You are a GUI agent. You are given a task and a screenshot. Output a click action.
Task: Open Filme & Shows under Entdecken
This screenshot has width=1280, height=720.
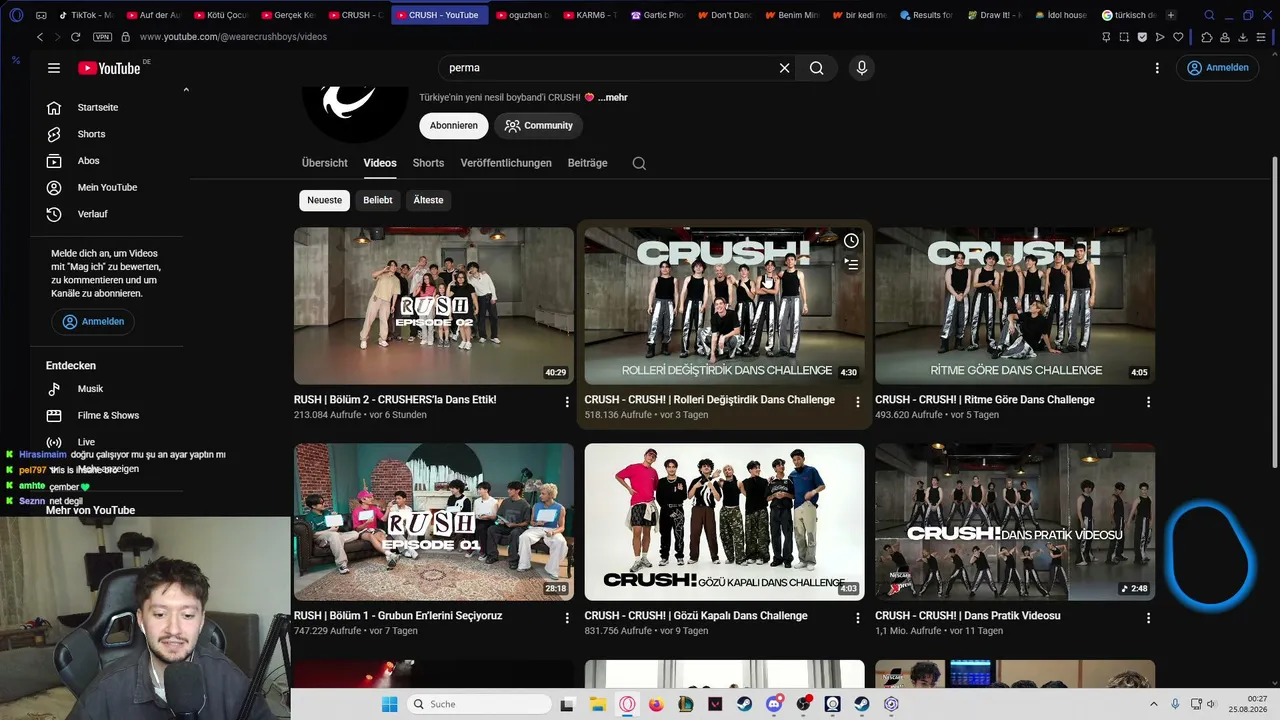pos(108,415)
